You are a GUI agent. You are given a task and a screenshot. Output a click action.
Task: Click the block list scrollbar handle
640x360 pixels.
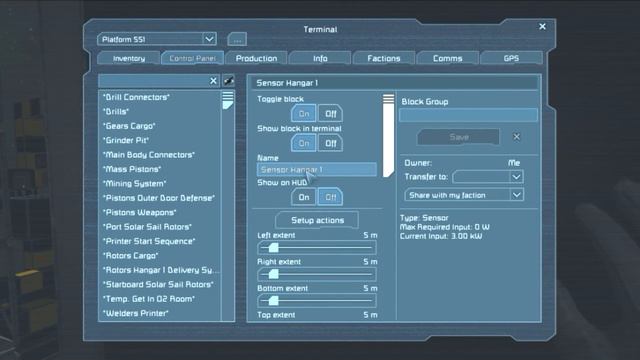coord(228,100)
